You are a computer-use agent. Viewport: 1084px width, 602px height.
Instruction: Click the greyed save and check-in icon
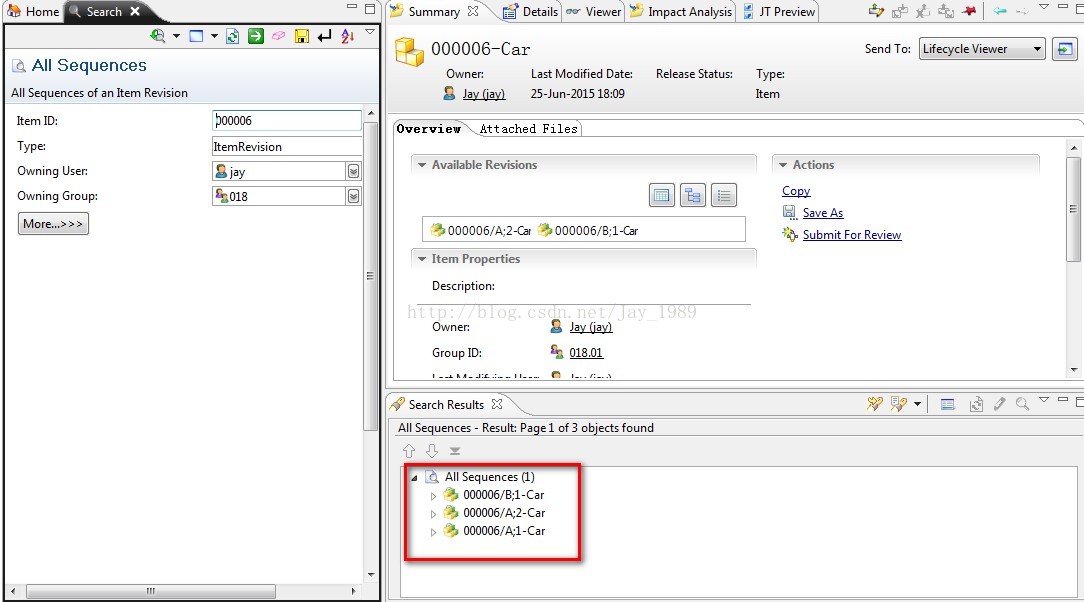[x=899, y=10]
